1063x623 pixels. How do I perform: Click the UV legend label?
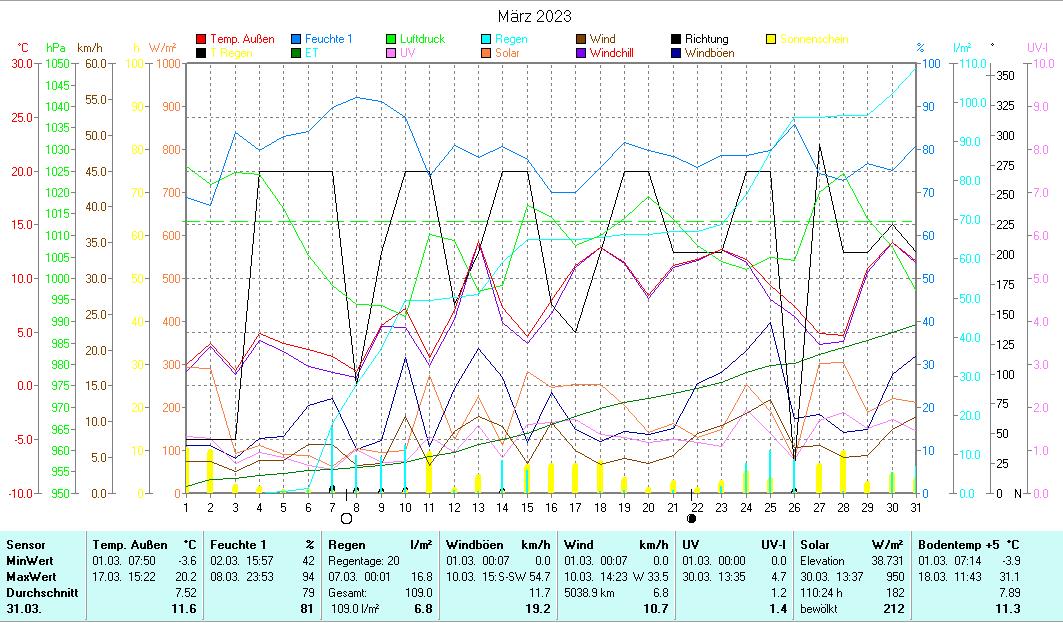pyautogui.click(x=407, y=53)
